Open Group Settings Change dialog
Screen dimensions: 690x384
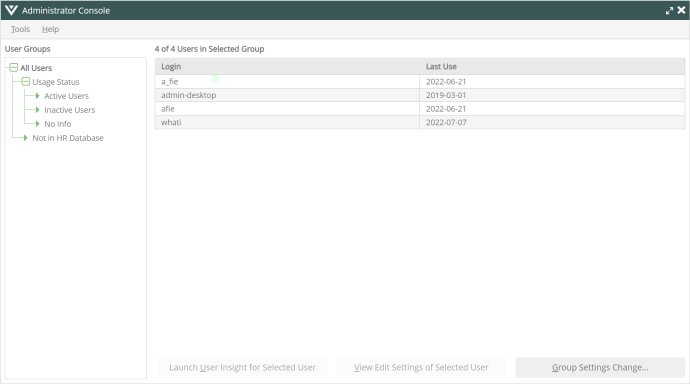600,367
